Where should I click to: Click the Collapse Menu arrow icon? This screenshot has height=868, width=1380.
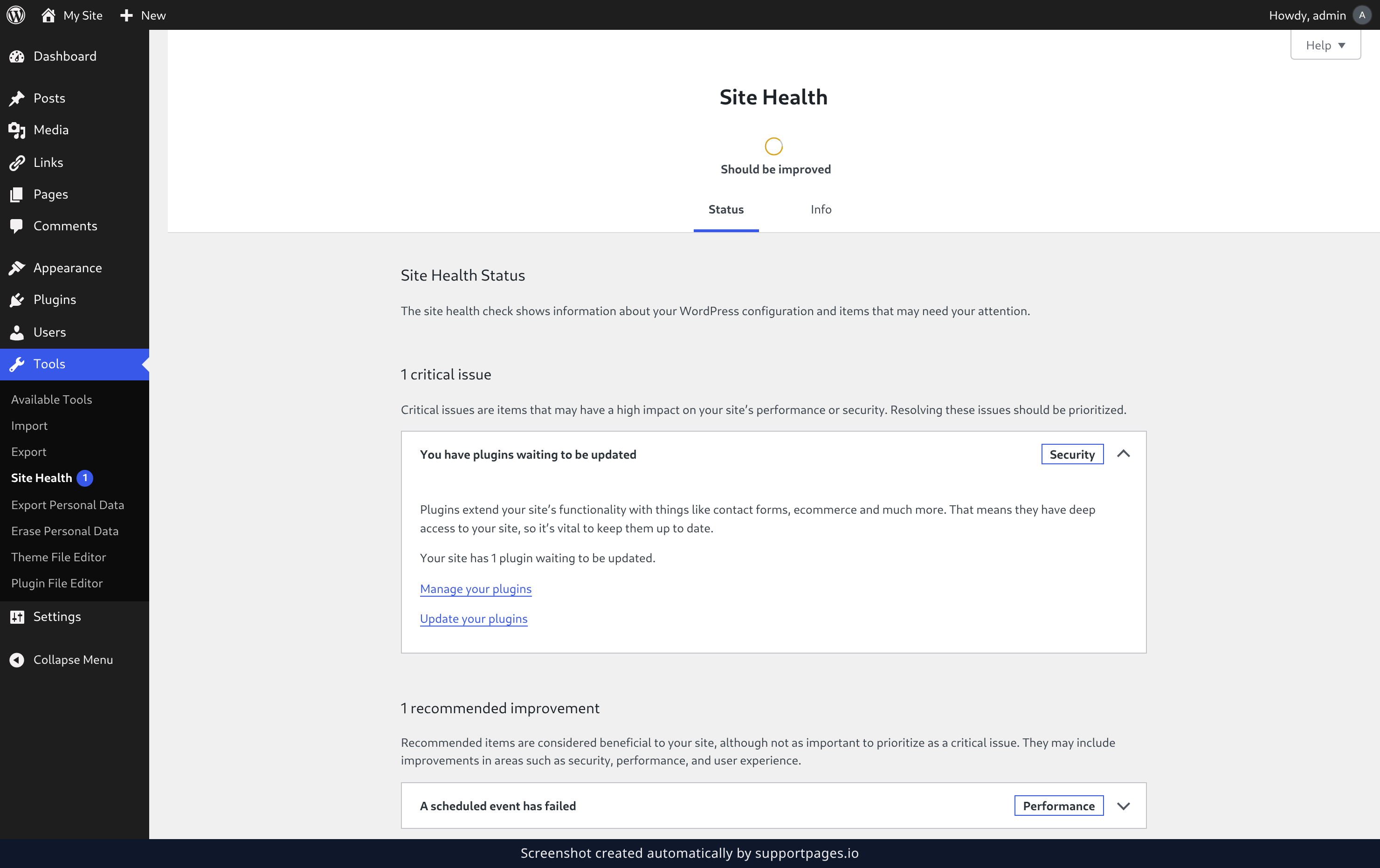point(17,660)
